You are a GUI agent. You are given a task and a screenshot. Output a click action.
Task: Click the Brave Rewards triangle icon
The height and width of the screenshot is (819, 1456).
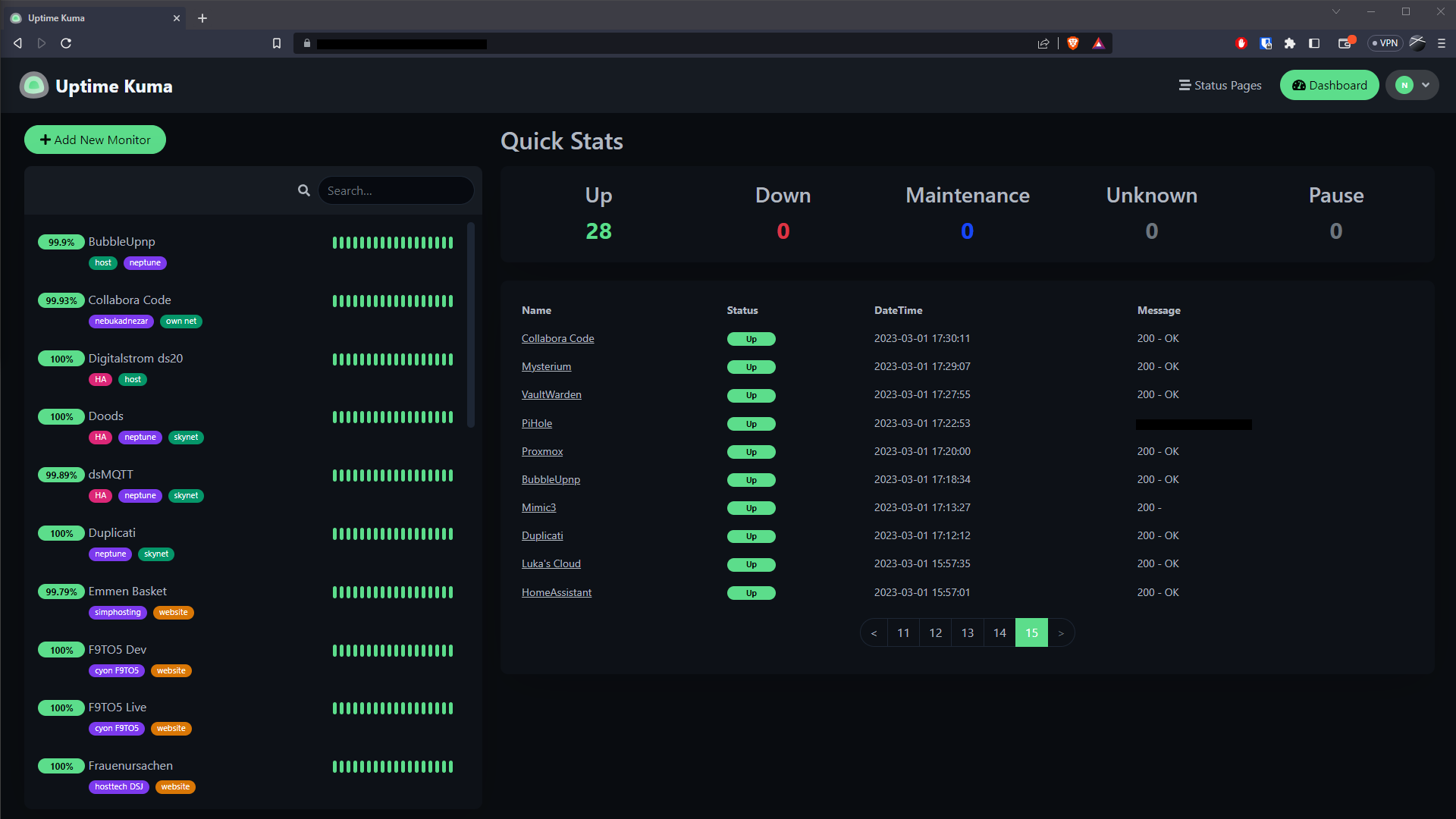(x=1098, y=43)
